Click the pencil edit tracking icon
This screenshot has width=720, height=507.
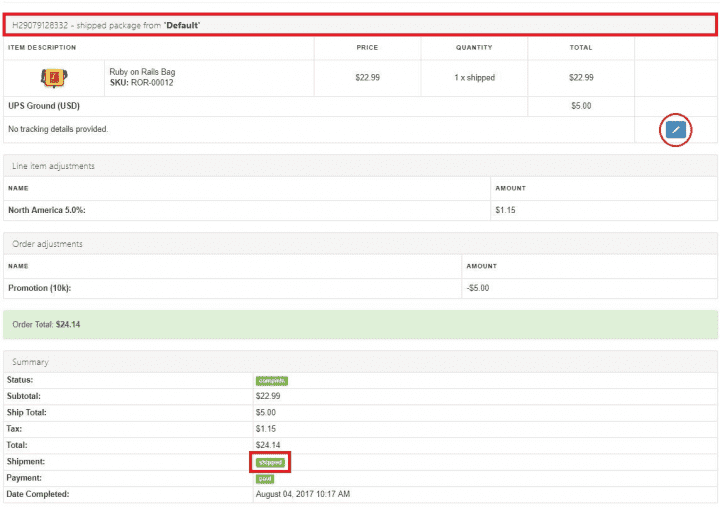676,129
